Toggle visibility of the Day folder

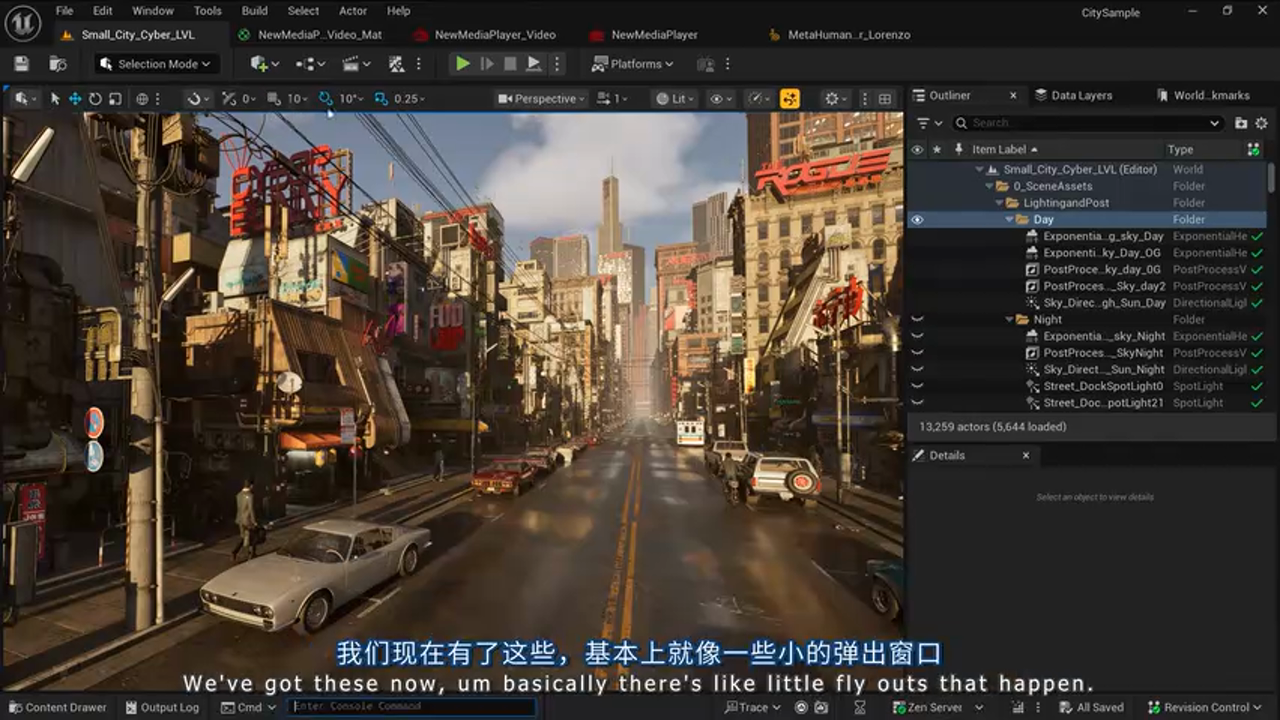917,219
